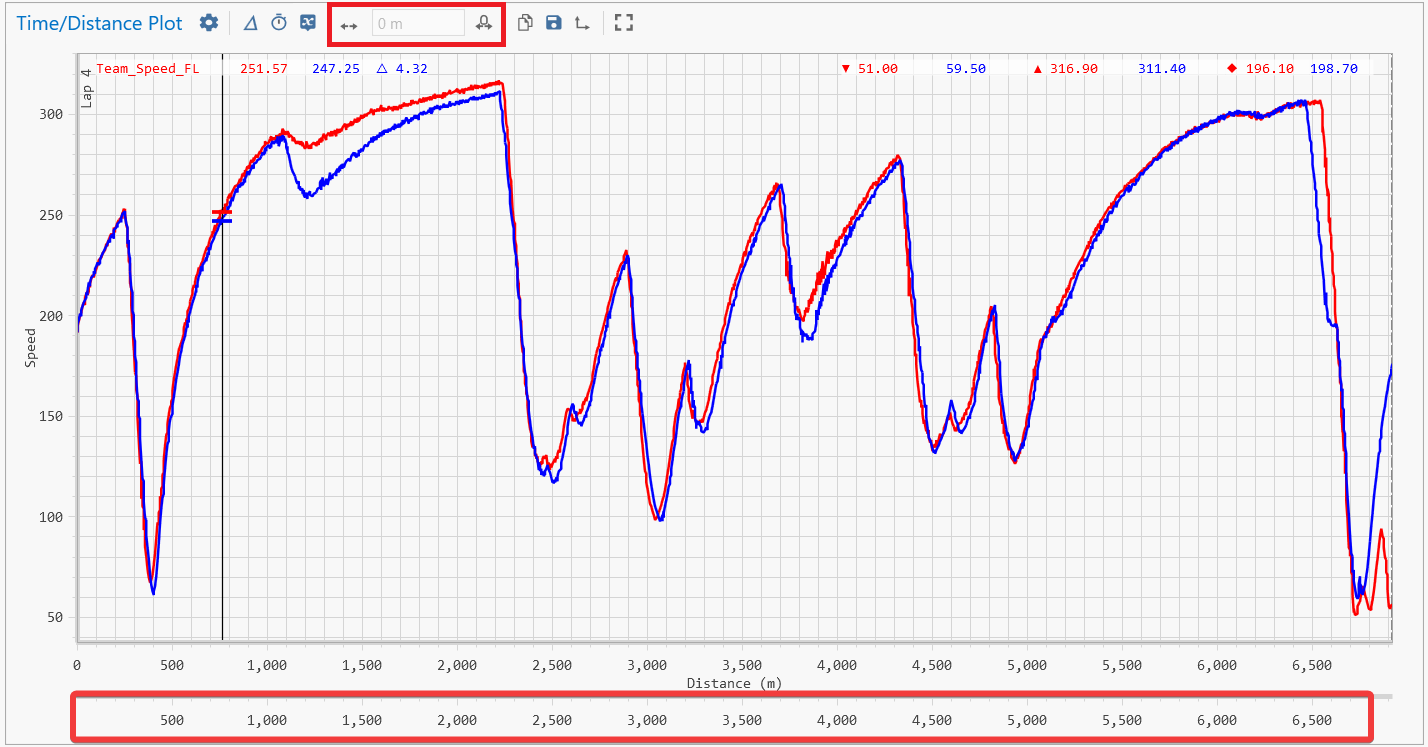Image resolution: width=1428 pixels, height=747 pixels.
Task: Select the Team_Speed_FL channel label
Action: coord(147,69)
